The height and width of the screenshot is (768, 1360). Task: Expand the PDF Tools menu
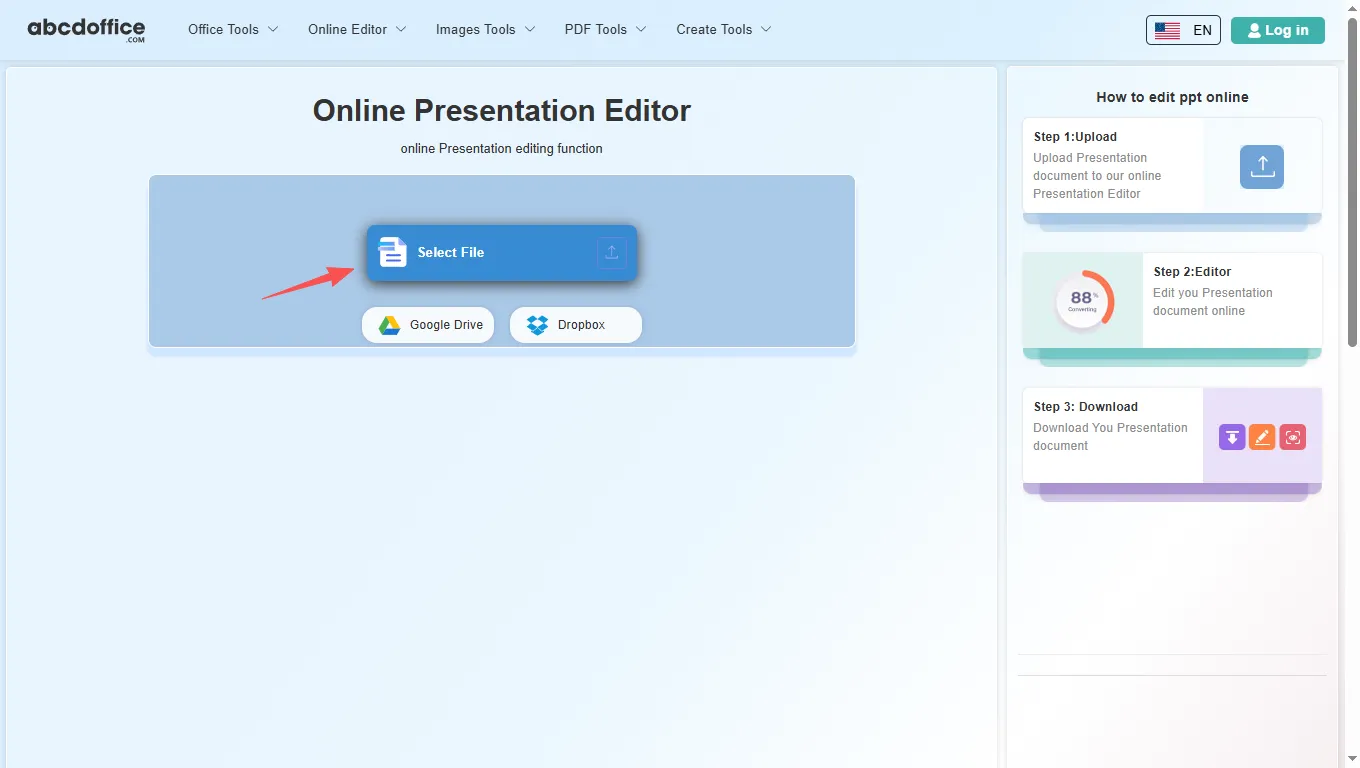click(x=605, y=30)
